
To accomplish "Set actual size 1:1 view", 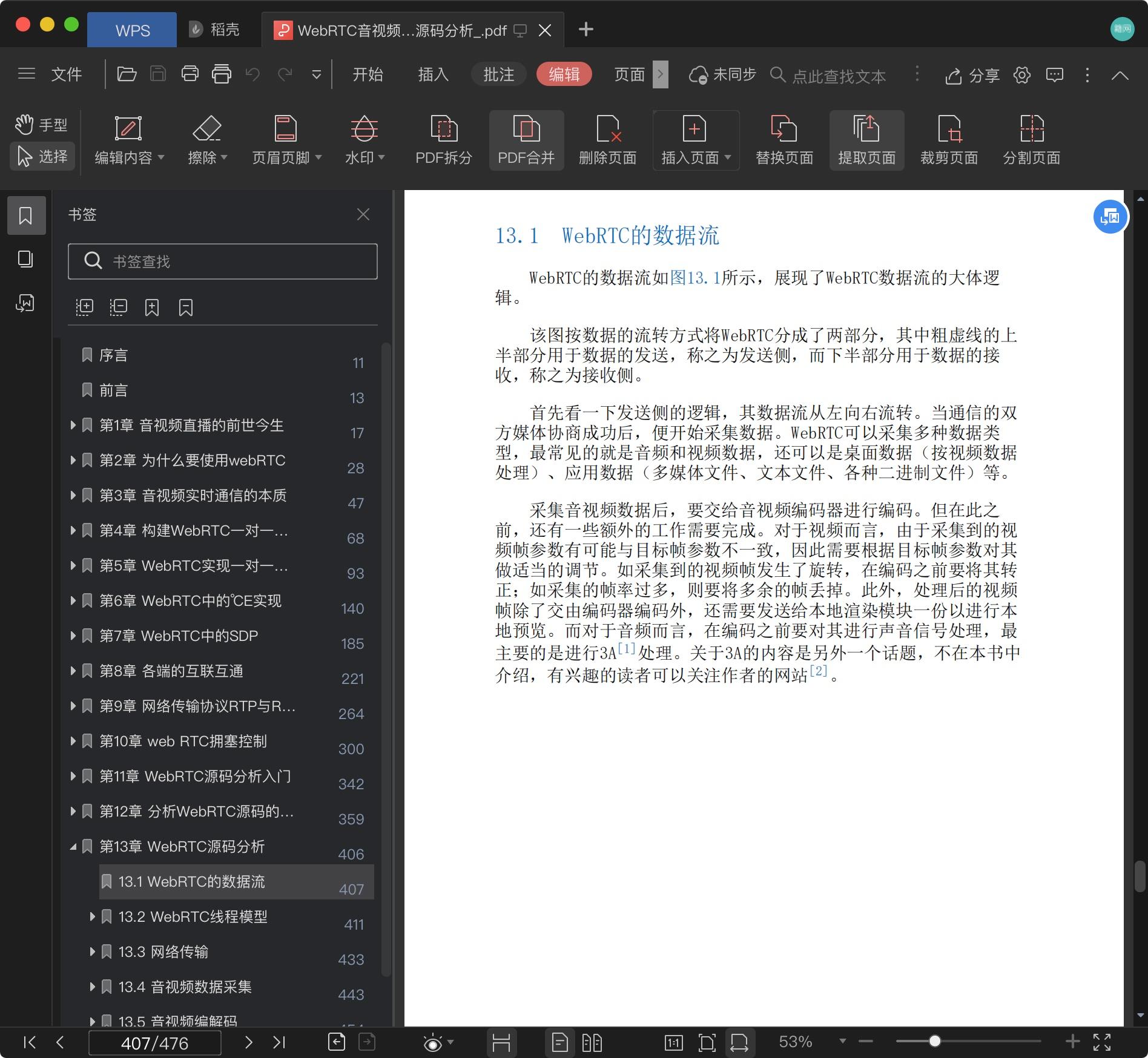I will point(673,1042).
